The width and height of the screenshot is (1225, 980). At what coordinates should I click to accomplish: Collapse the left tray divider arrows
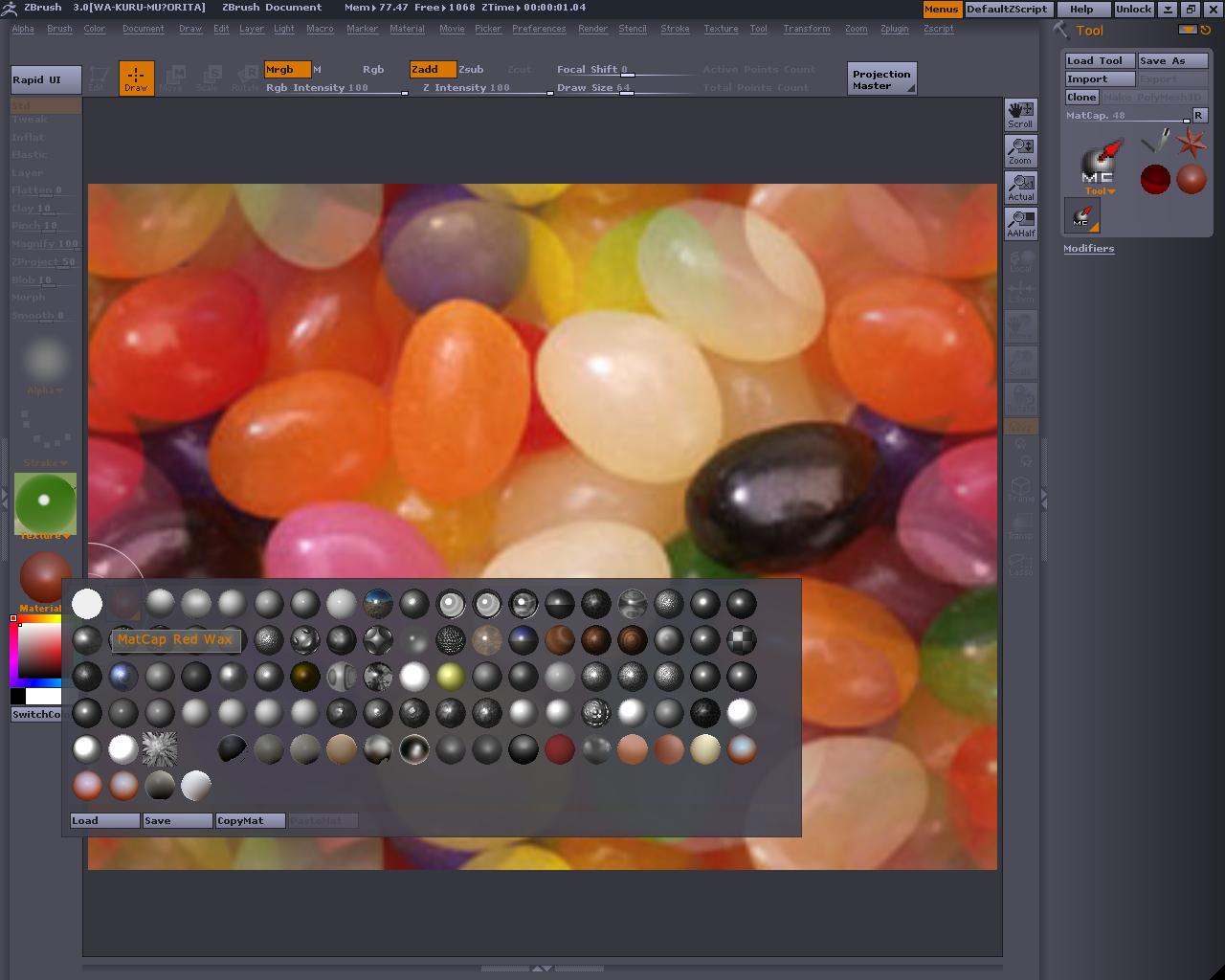pos(5,499)
